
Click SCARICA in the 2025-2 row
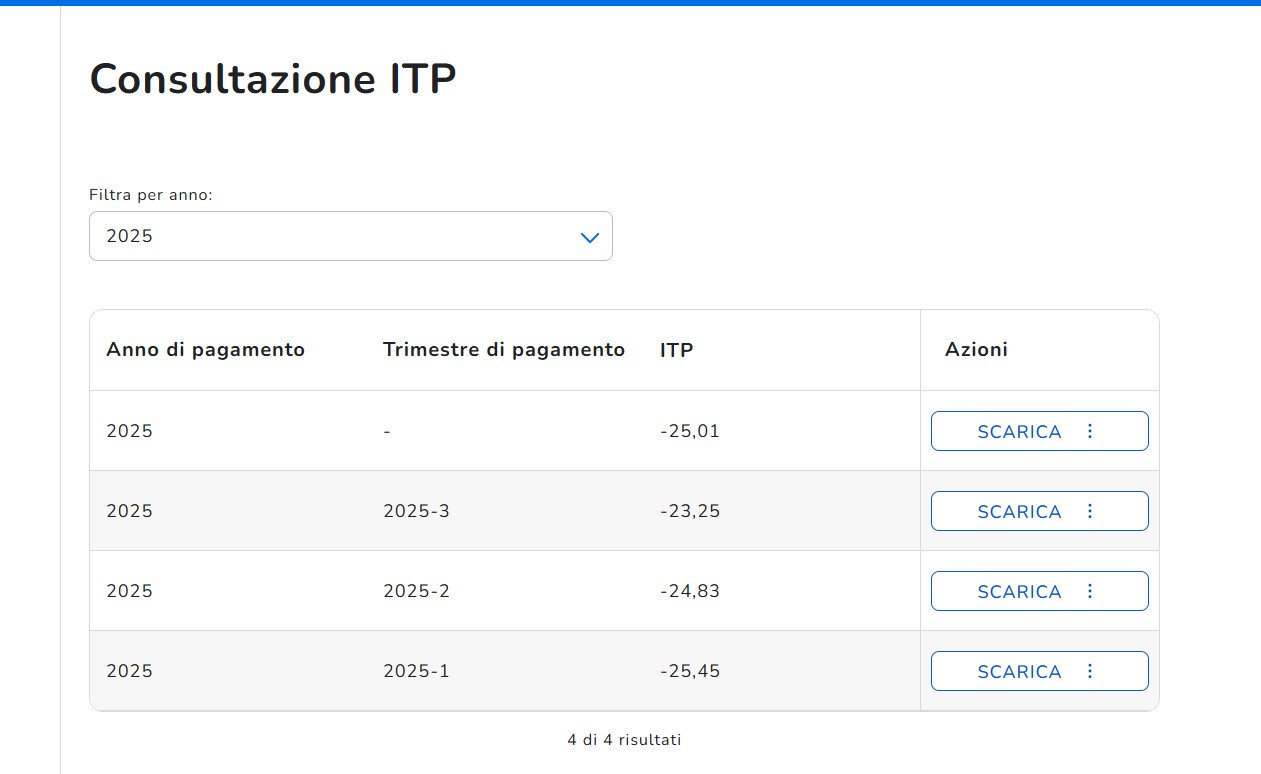pos(1018,591)
